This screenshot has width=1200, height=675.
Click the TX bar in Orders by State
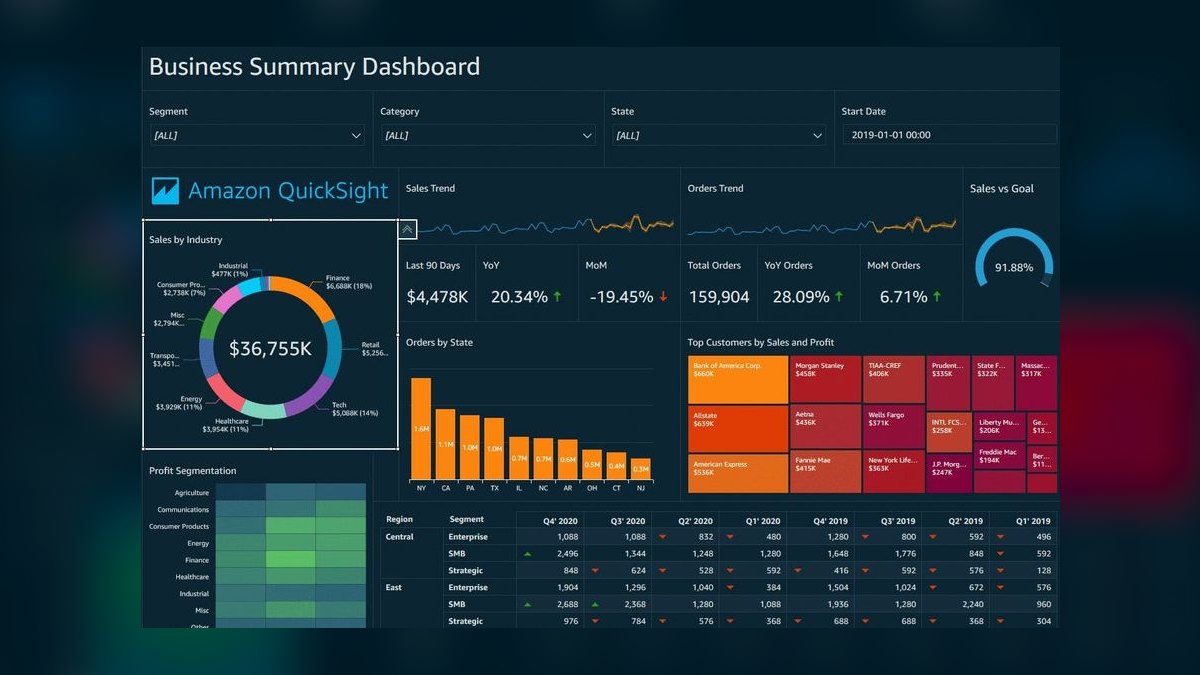494,449
